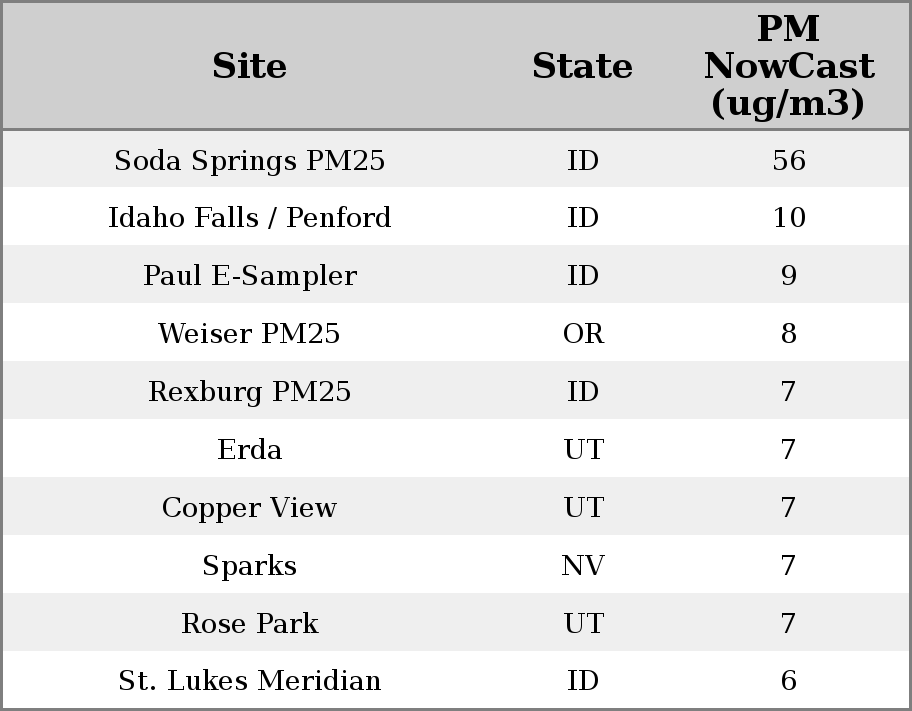Open the Copper View site

249,508
